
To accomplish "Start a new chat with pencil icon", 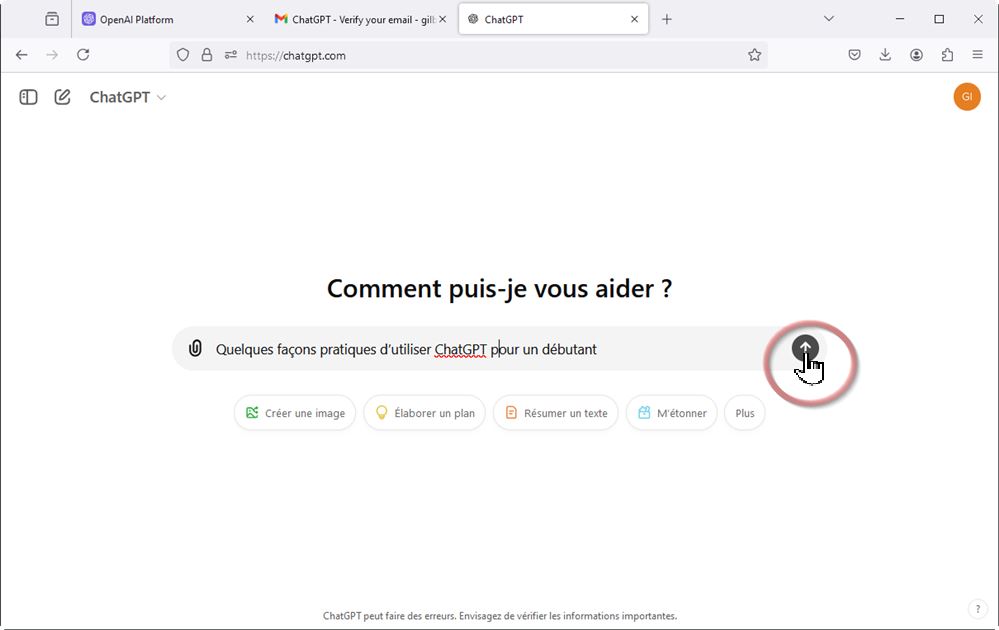I will point(62,97).
